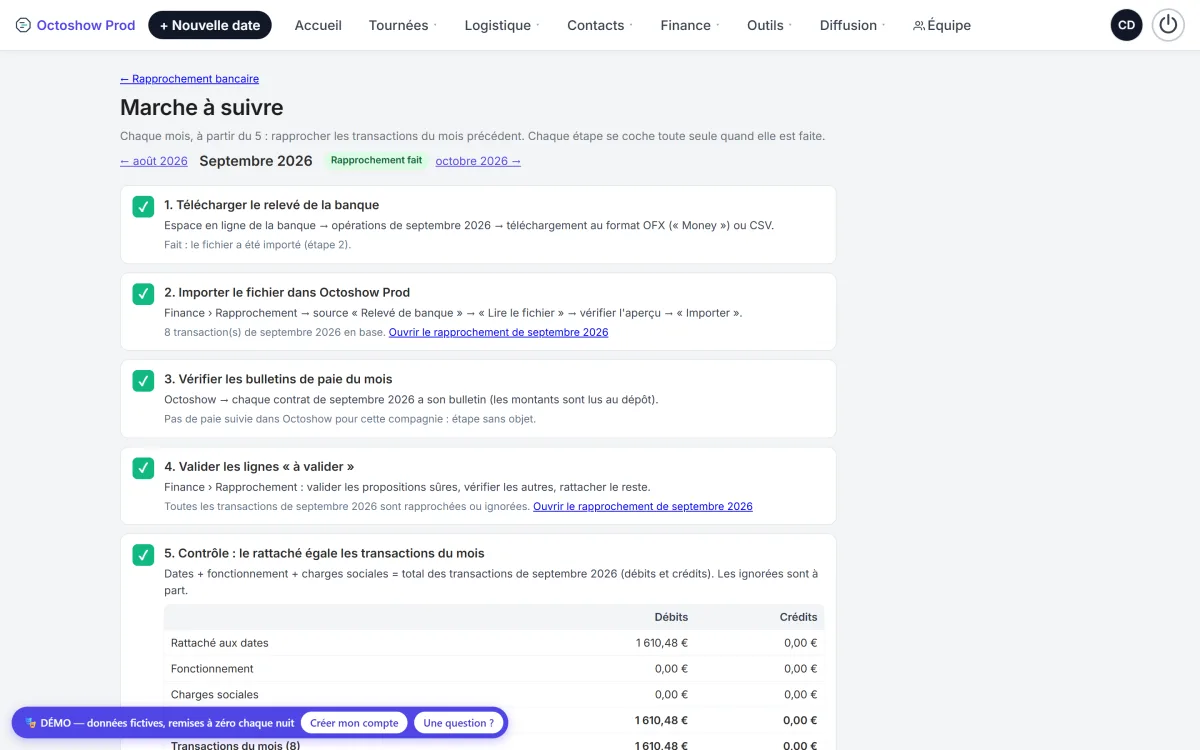The image size is (1200, 750).
Task: Click the 1 610,48 € debit for Rattaché aux dates
Action: click(x=662, y=643)
